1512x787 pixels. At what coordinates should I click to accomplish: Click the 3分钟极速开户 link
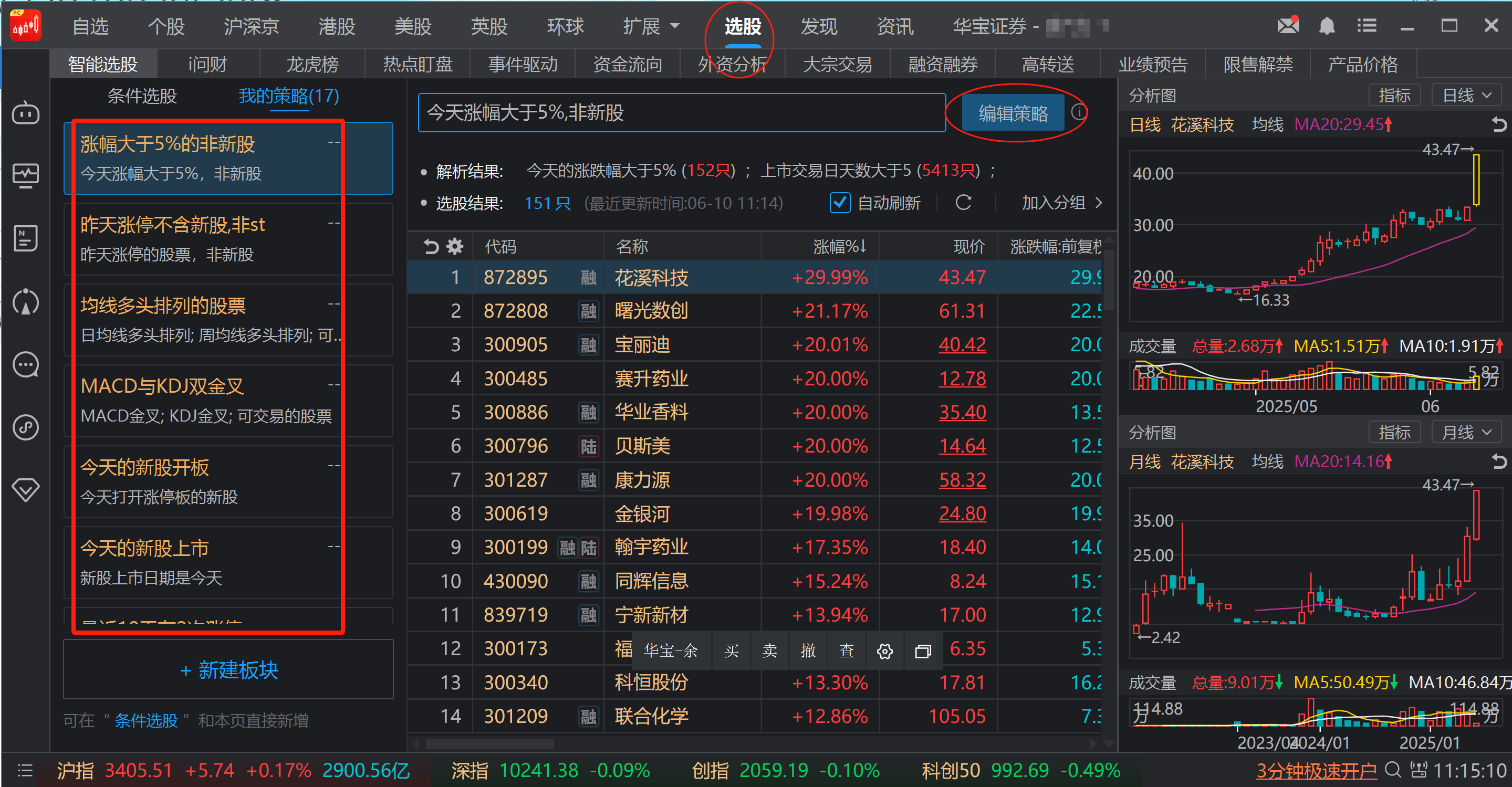[x=1316, y=770]
